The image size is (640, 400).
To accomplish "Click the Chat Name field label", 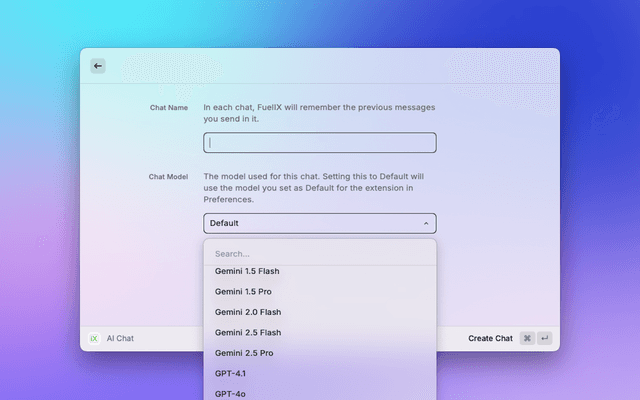I will pyautogui.click(x=168, y=107).
